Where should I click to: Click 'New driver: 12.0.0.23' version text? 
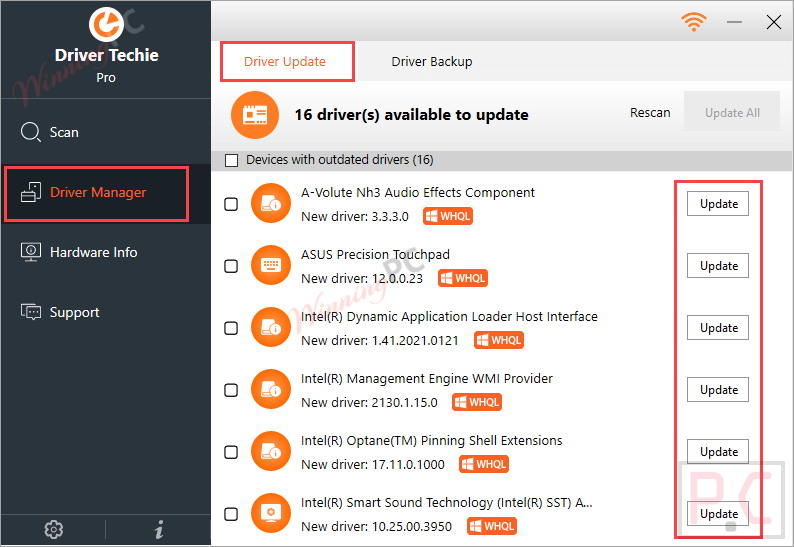click(362, 279)
